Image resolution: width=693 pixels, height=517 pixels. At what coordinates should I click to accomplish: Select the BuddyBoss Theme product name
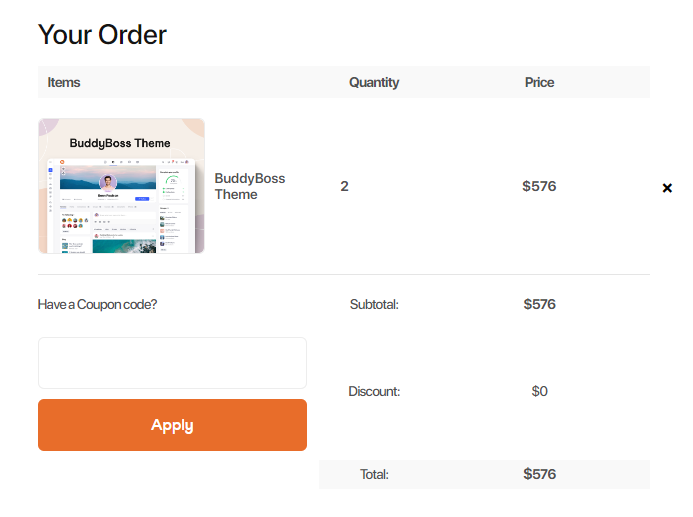point(250,186)
